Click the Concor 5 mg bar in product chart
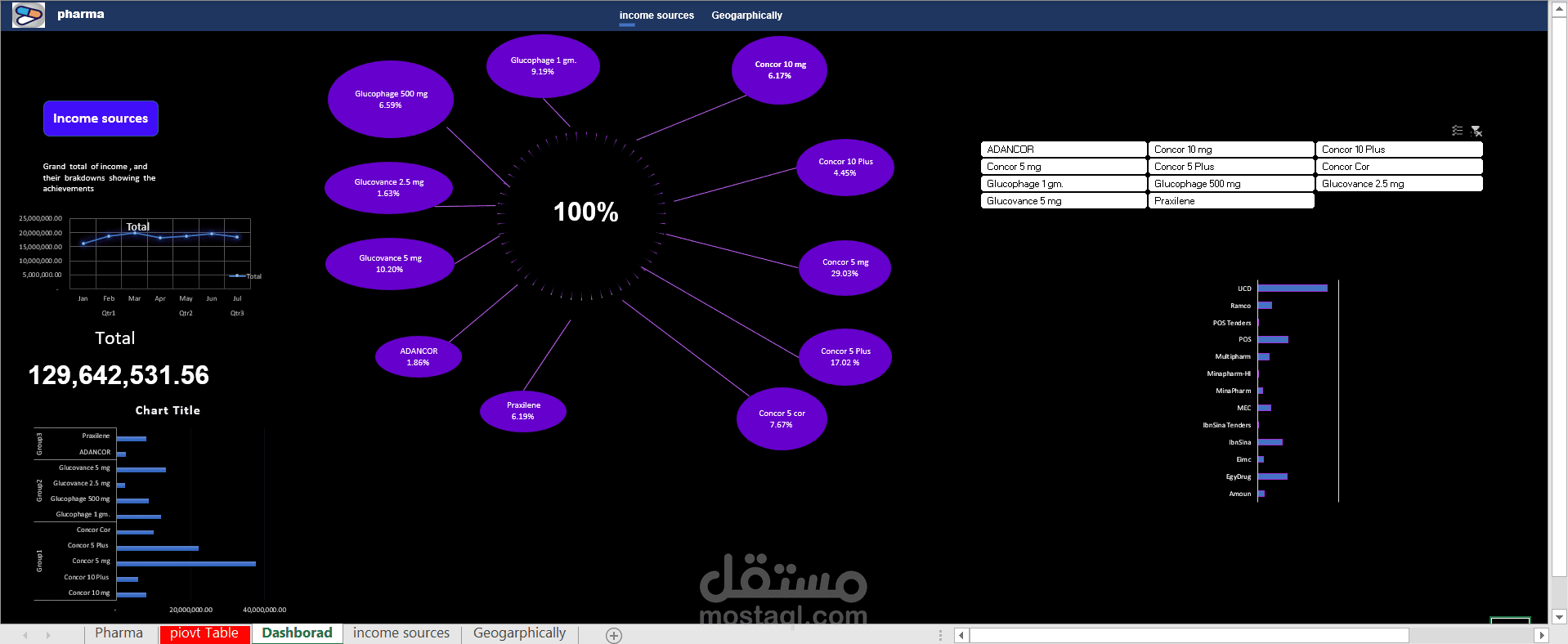Image resolution: width=1568 pixels, height=644 pixels. (186, 564)
